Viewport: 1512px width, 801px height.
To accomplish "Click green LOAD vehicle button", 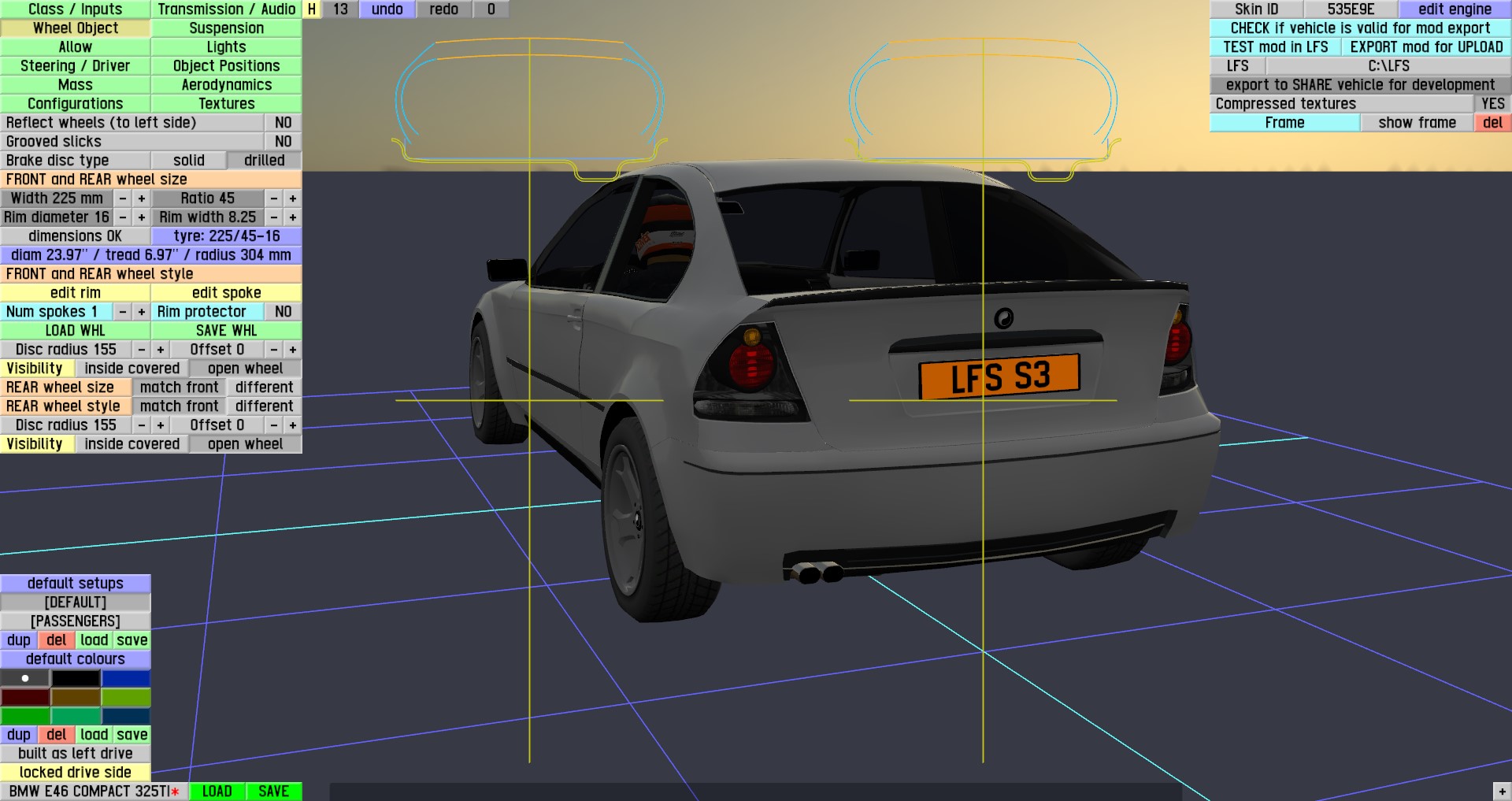I will click(217, 792).
